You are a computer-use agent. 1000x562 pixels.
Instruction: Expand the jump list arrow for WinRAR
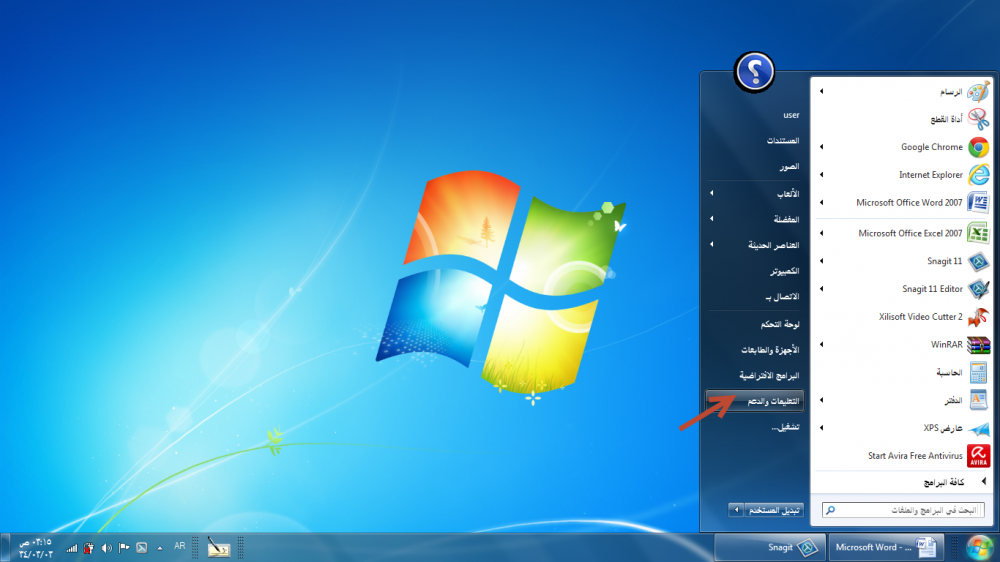pyautogui.click(x=821, y=345)
